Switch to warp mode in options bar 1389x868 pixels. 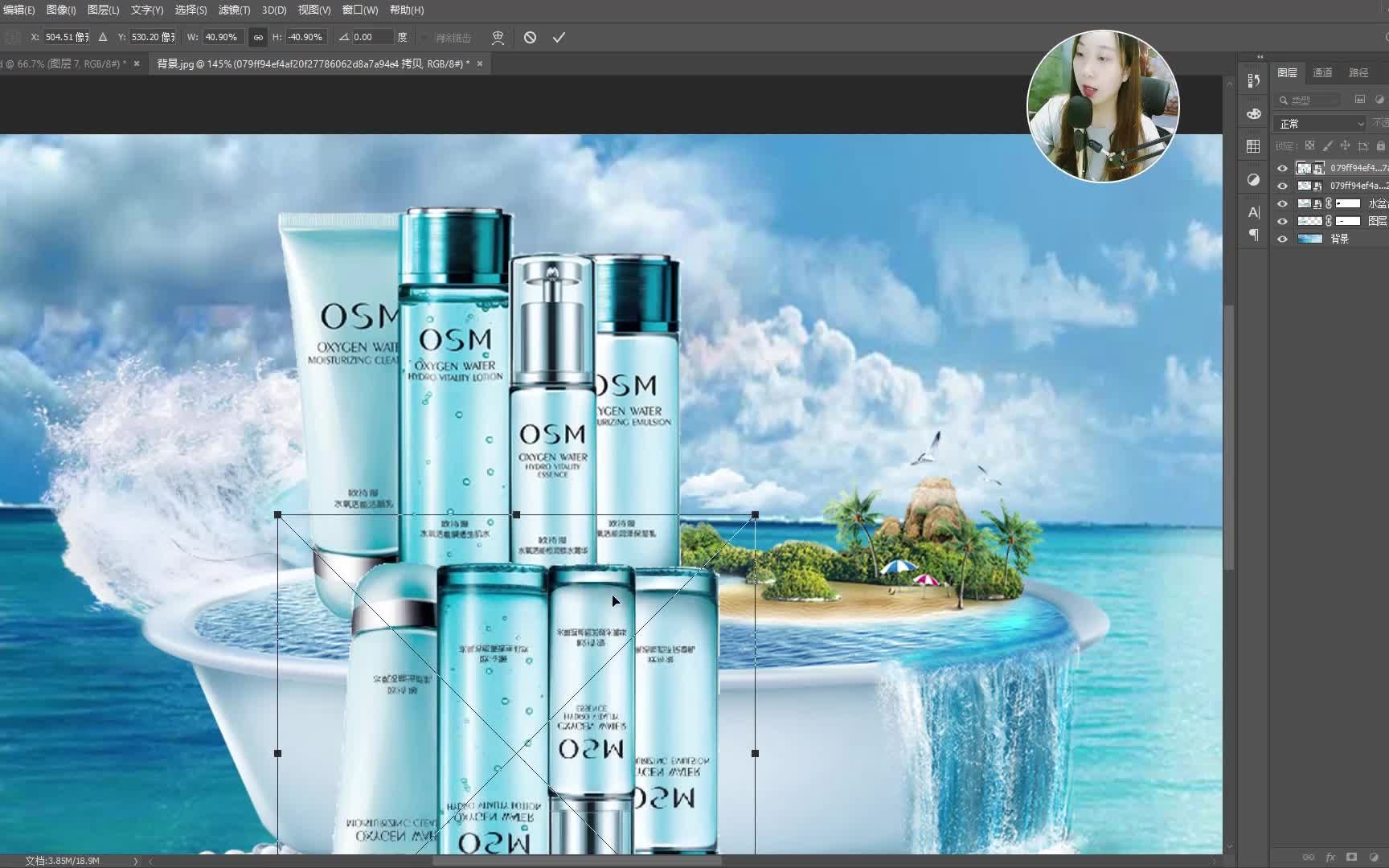[x=498, y=37]
